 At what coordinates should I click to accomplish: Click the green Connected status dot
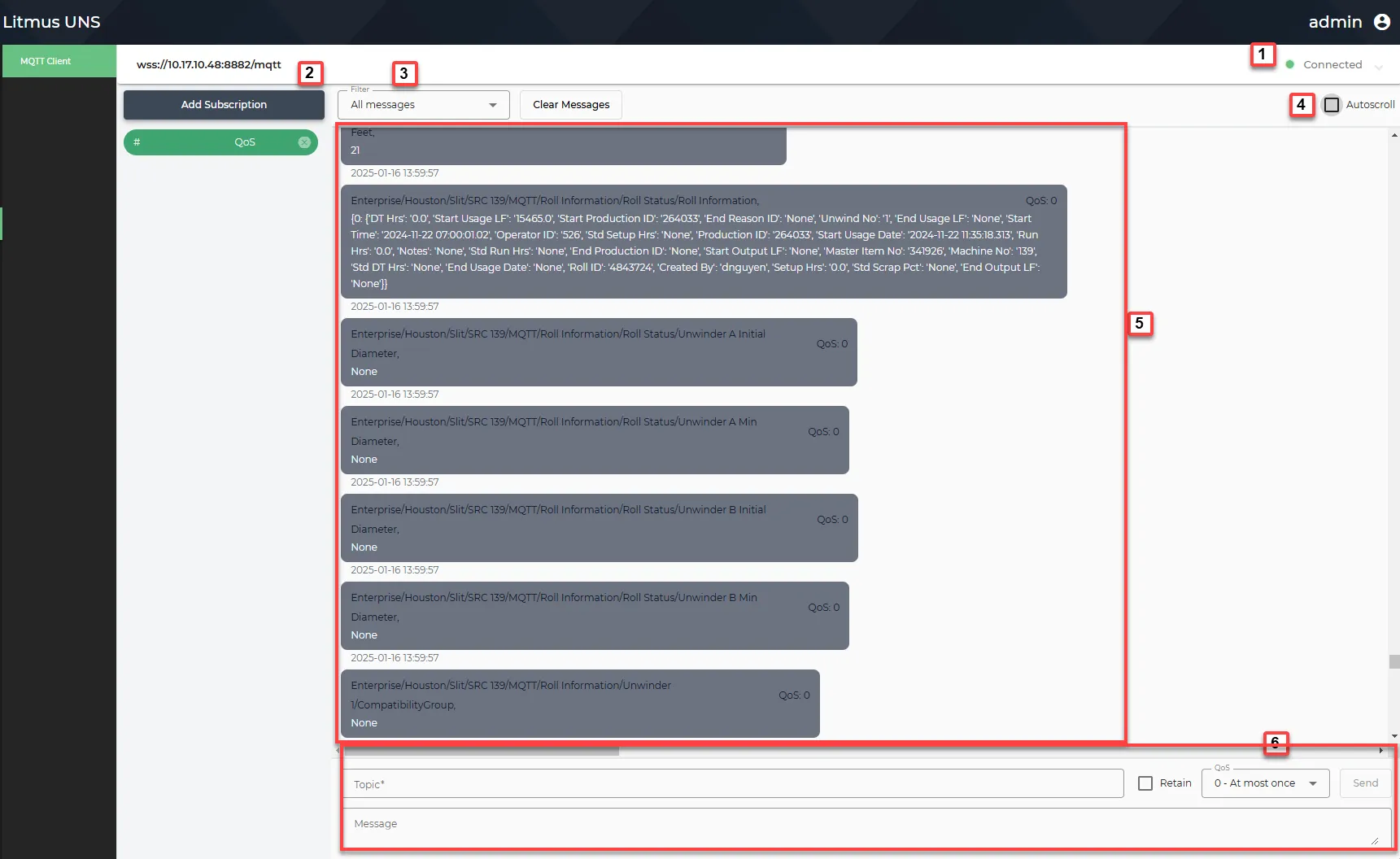pyautogui.click(x=1289, y=64)
